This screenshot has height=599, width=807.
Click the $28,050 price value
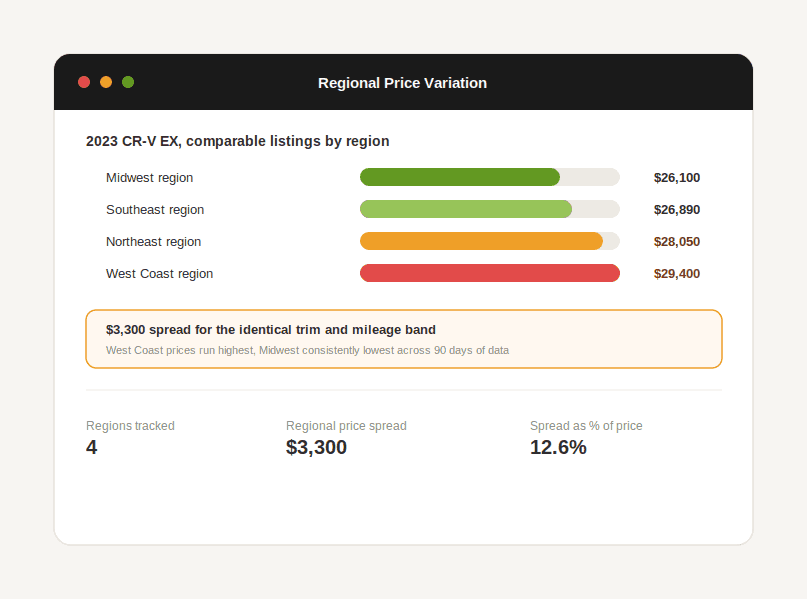(677, 241)
